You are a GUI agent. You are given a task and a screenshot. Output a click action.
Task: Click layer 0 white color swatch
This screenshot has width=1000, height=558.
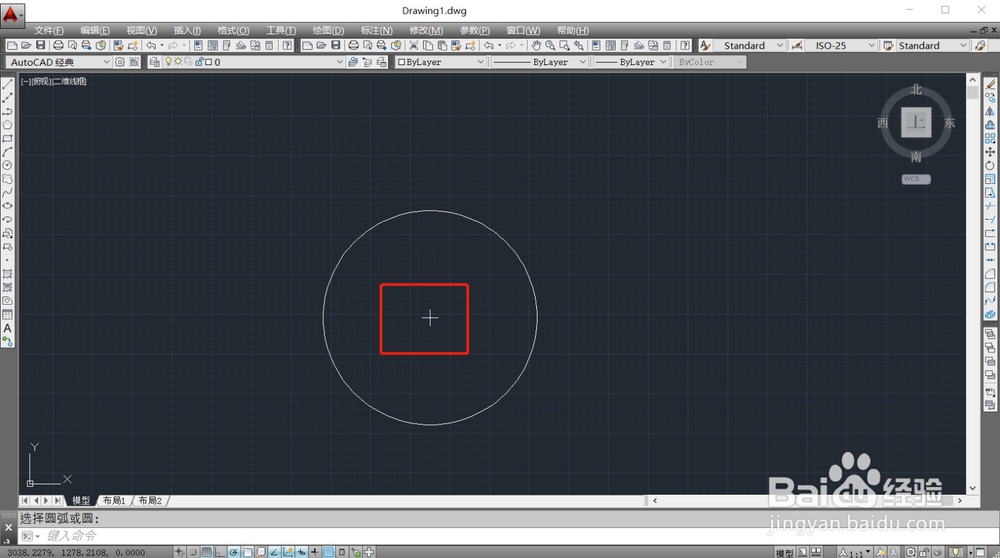click(x=208, y=62)
